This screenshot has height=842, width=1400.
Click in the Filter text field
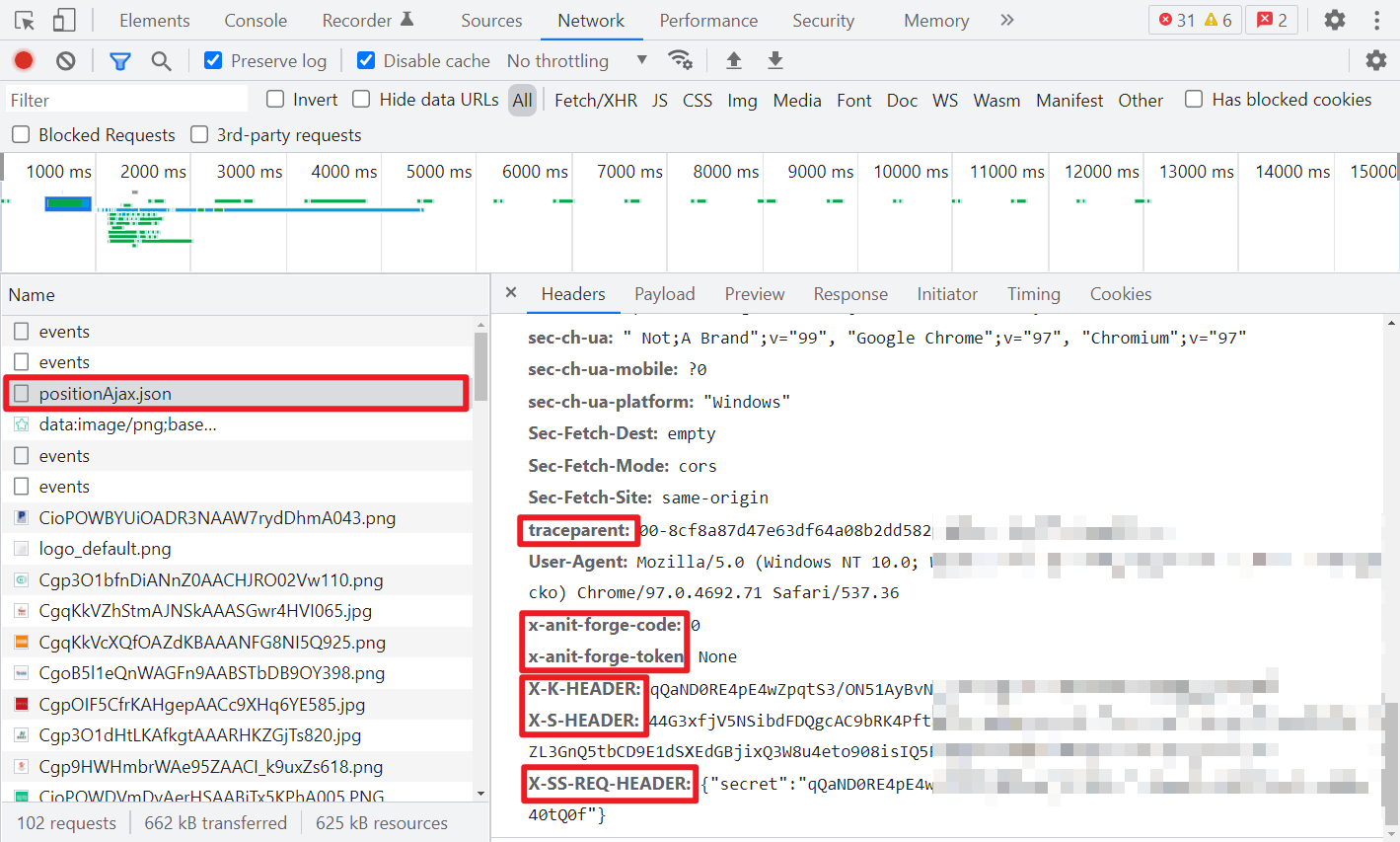[126, 100]
